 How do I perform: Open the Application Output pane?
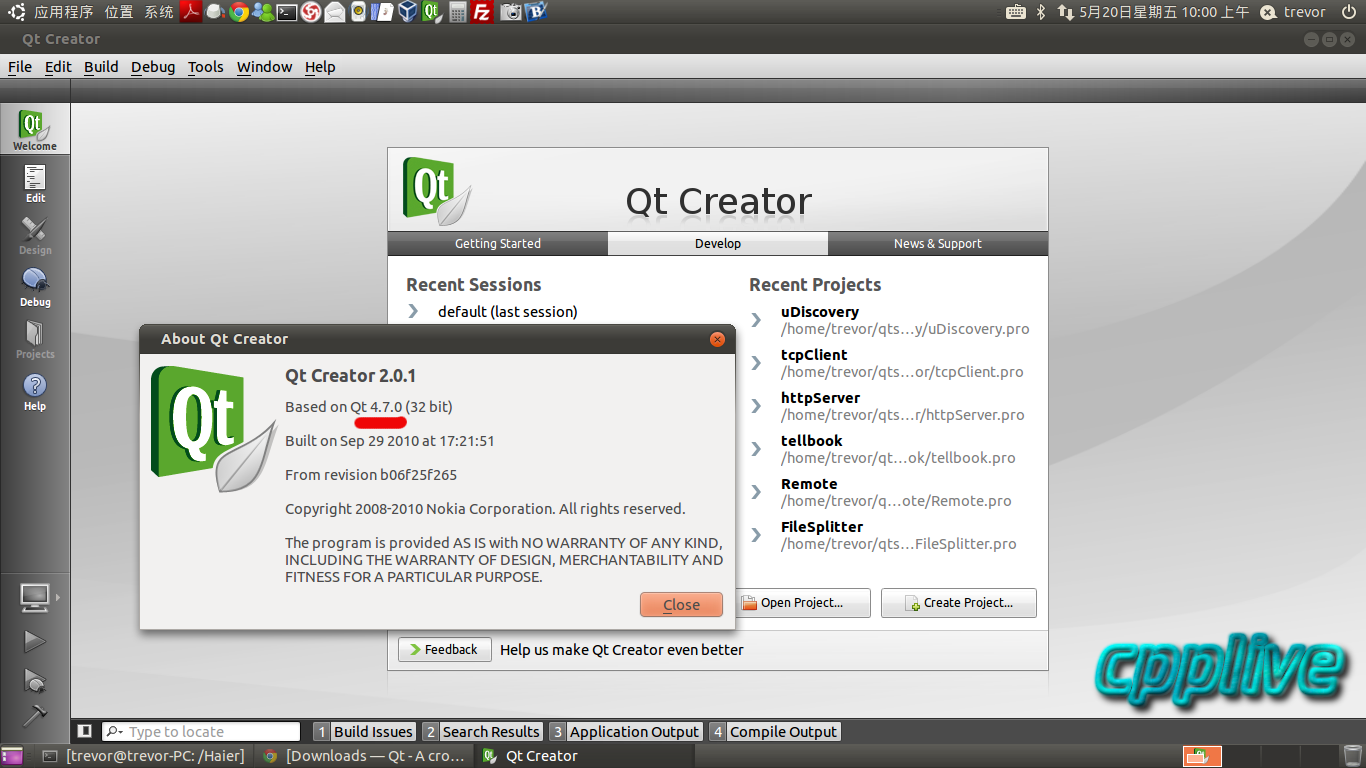click(625, 732)
